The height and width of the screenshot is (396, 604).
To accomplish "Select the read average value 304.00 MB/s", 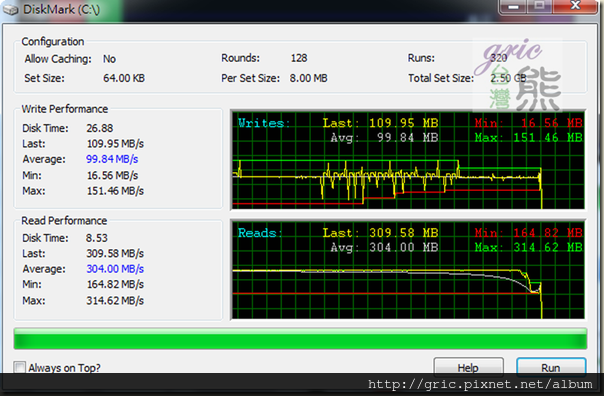I will click(115, 268).
